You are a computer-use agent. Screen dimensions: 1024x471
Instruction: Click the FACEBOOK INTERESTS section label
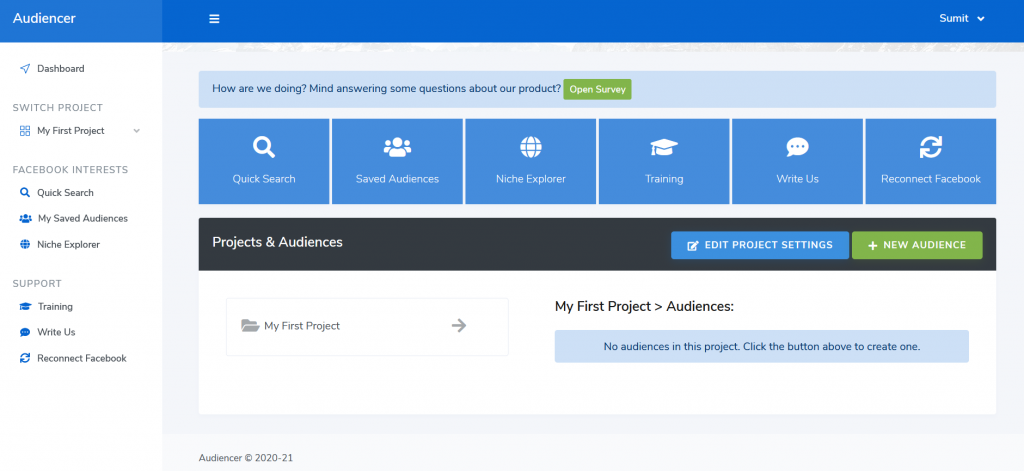tap(71, 170)
